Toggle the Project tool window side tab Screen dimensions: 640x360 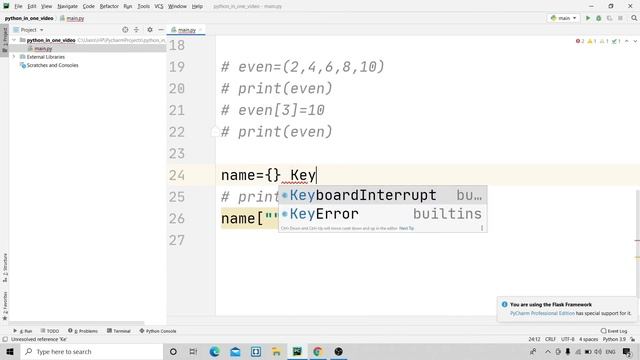[4, 39]
